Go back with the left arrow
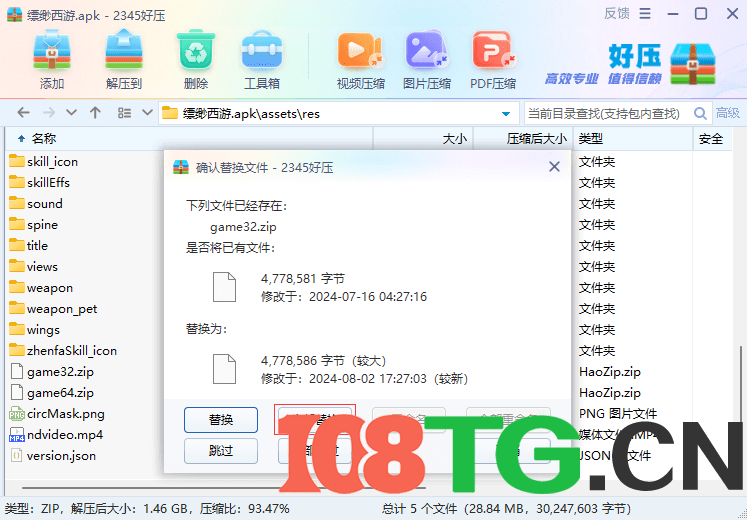Image resolution: width=747 pixels, height=520 pixels. pos(23,113)
